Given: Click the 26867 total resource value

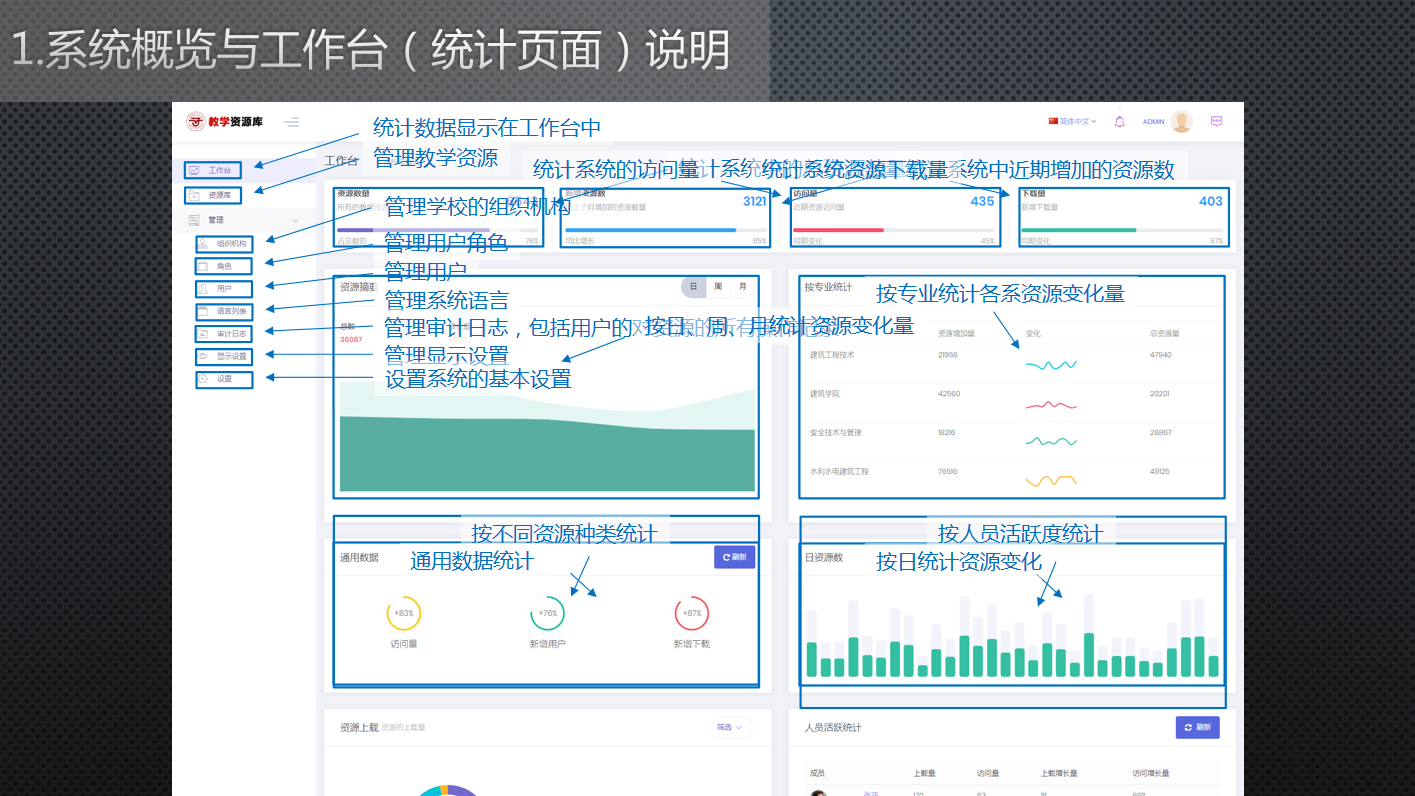Looking at the screenshot, I should (x=1161, y=433).
